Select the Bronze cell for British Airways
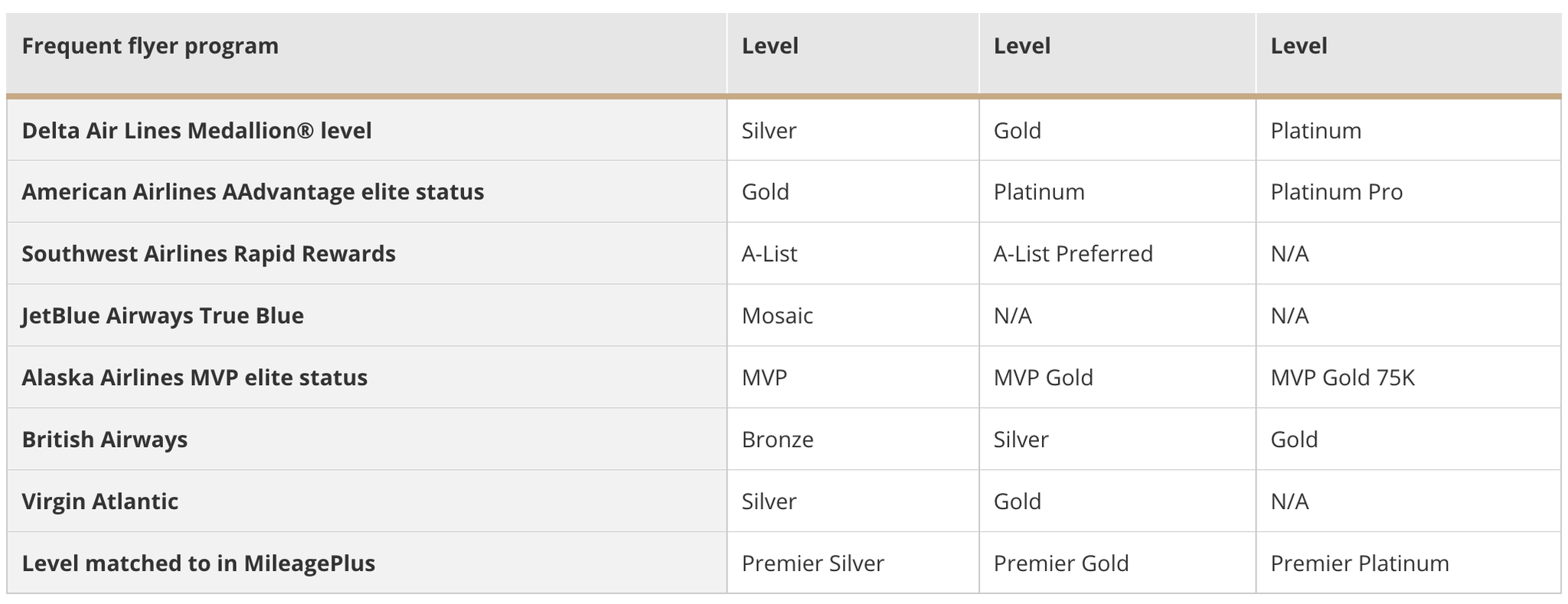Screen dimensions: 1568x604 (x=777, y=439)
